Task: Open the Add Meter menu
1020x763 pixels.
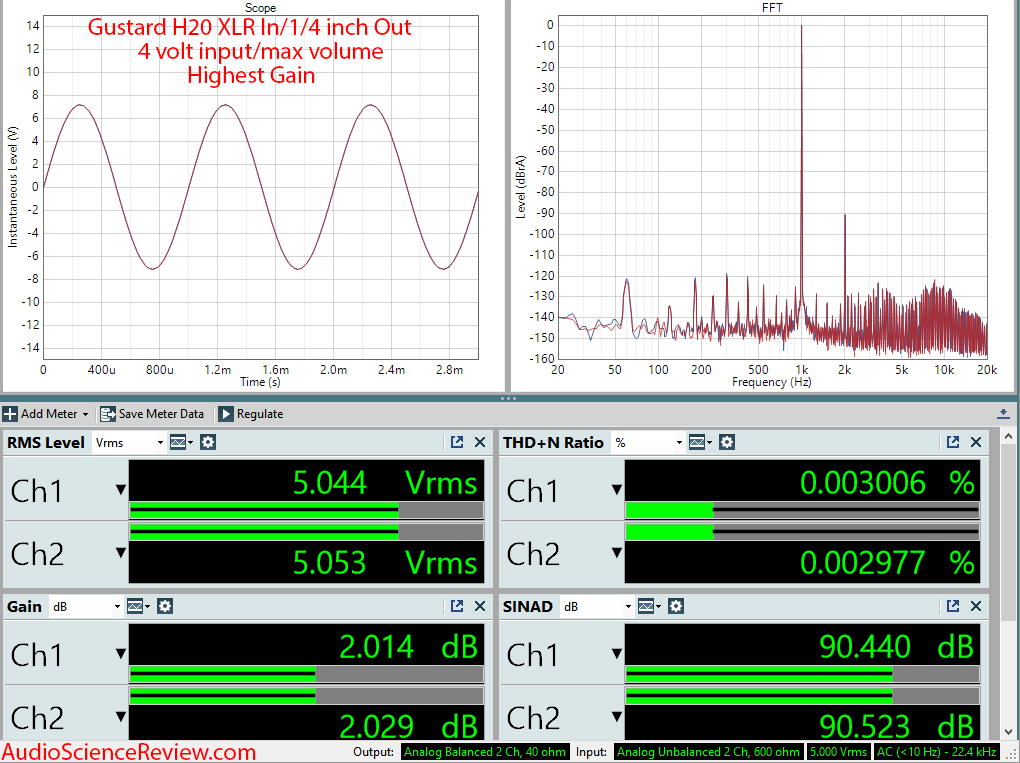Action: pos(46,414)
